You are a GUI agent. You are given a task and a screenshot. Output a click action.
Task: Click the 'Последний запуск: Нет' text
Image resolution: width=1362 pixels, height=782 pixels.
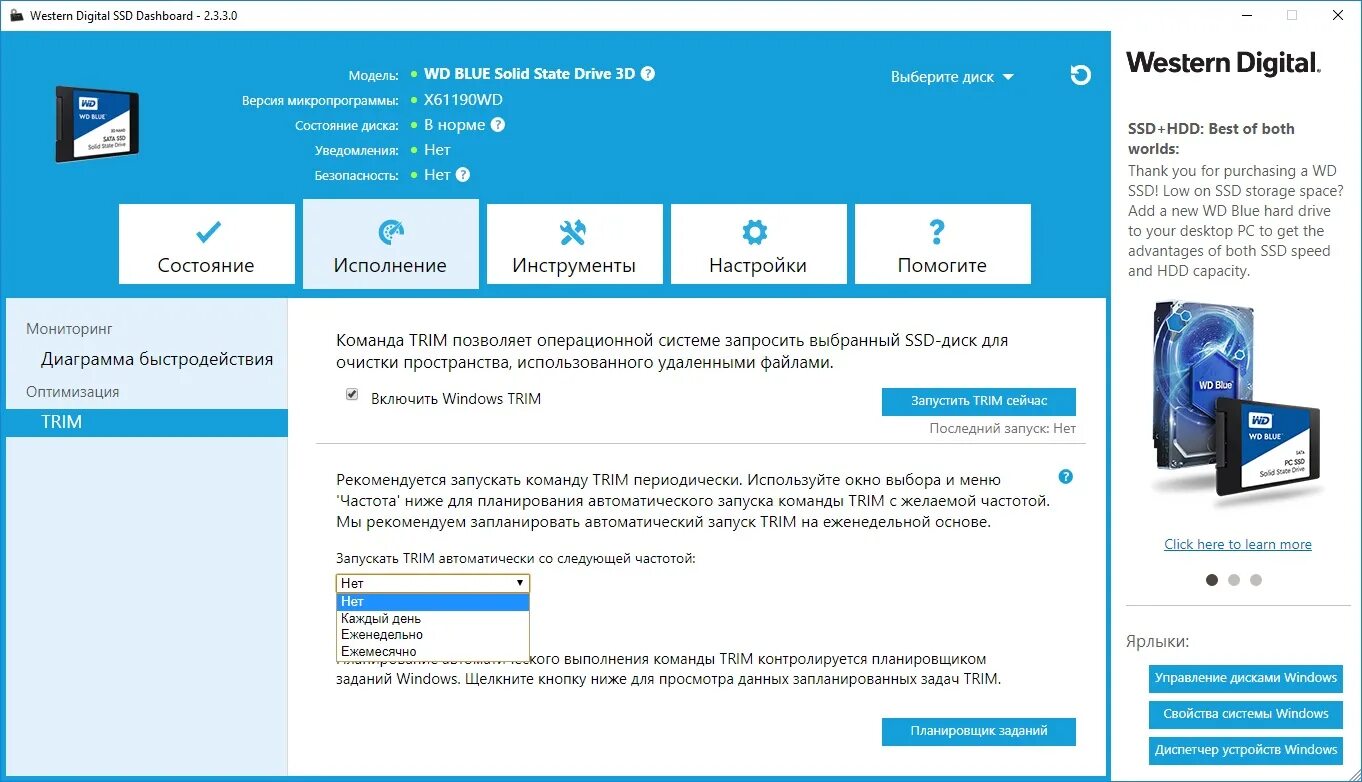(x=1003, y=428)
